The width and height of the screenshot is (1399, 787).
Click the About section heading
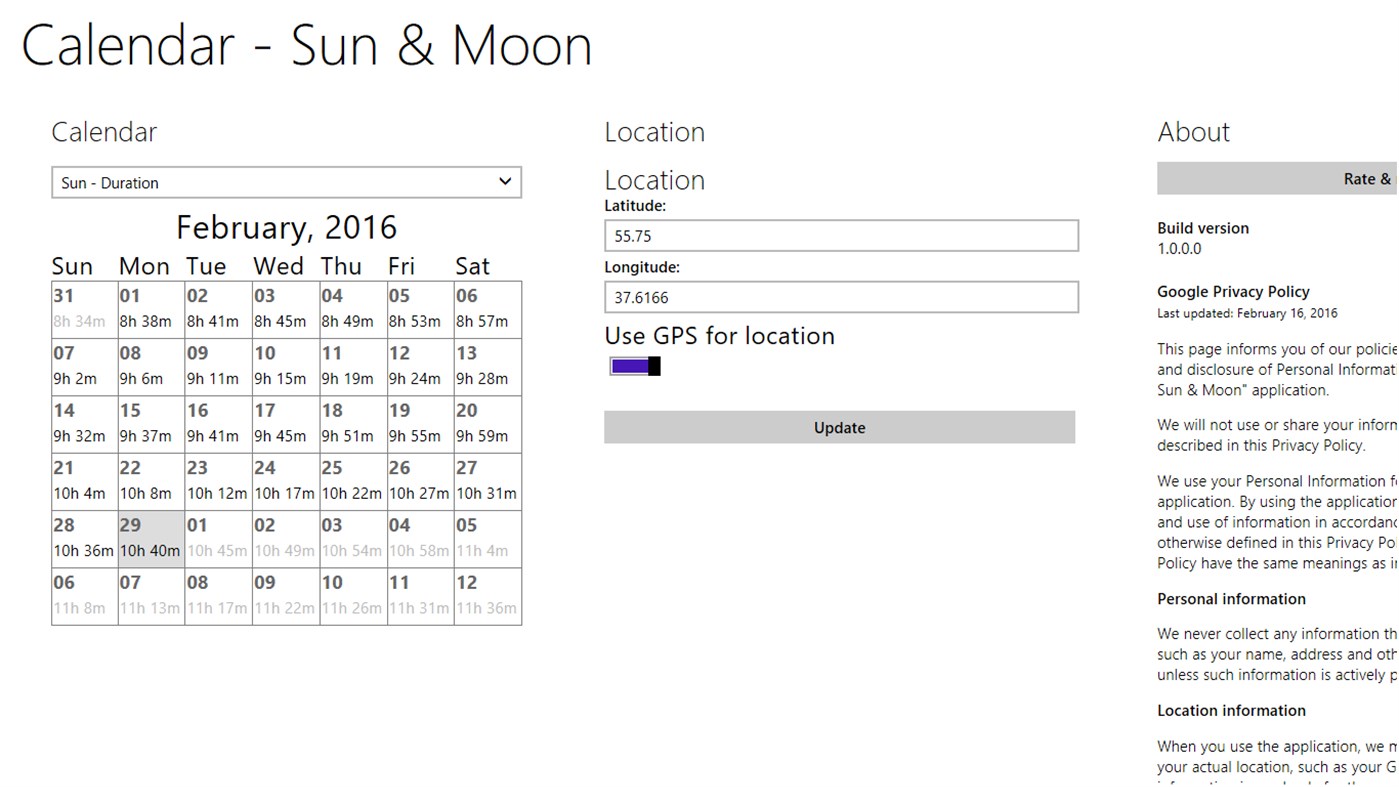[x=1193, y=131]
